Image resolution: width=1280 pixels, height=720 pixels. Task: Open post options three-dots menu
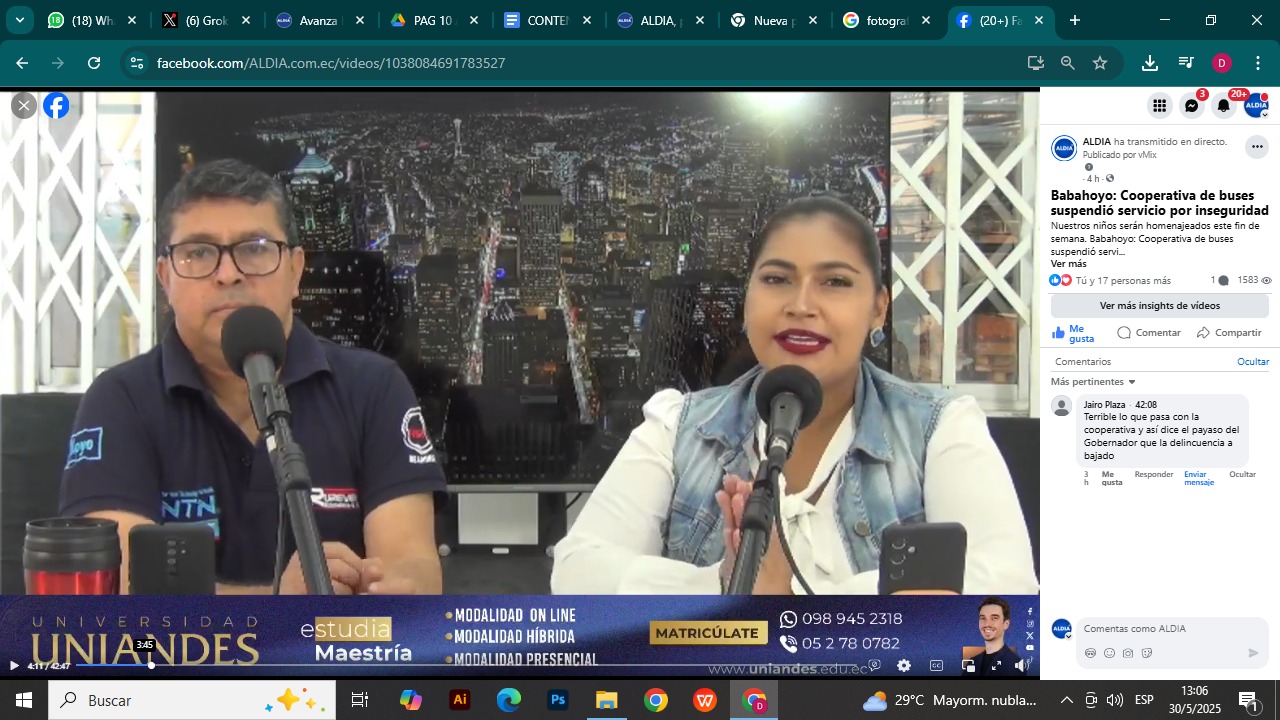click(x=1256, y=147)
